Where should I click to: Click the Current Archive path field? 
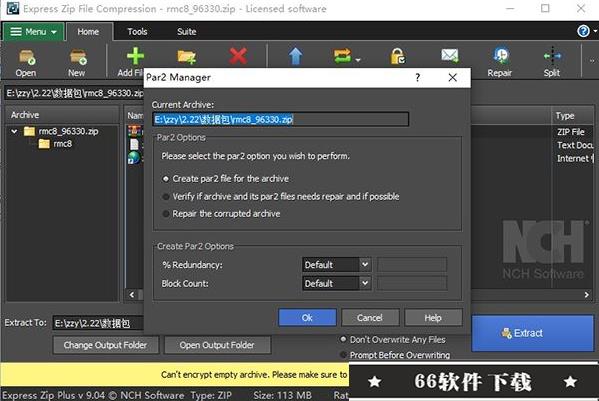(280, 120)
